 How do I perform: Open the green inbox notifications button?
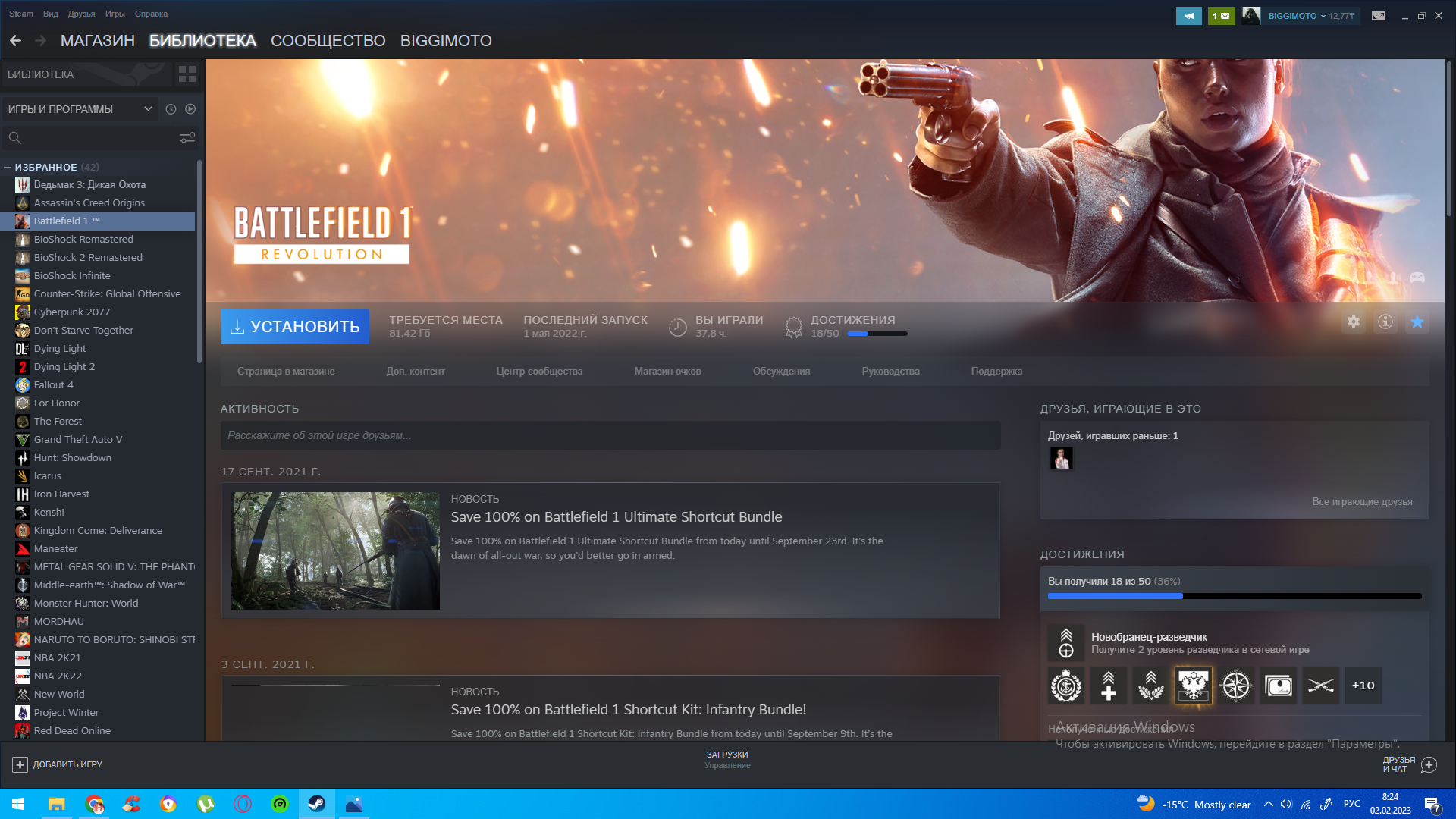click(1221, 16)
